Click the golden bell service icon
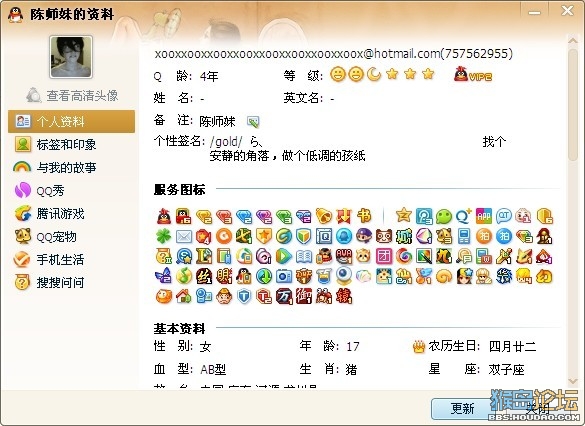Viewport: 585px width, 426px height. [x=323, y=216]
